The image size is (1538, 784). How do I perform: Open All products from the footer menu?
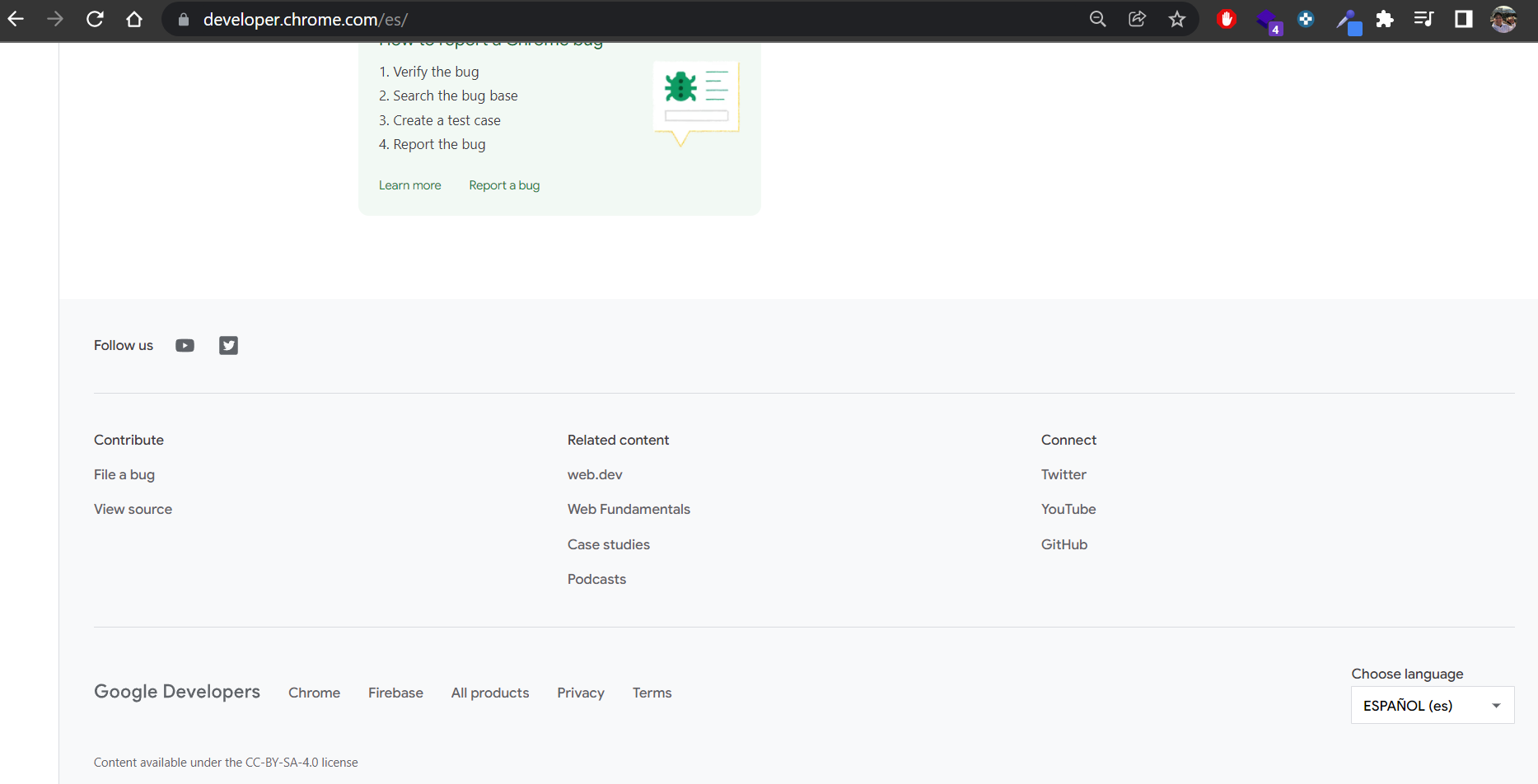pyautogui.click(x=489, y=693)
